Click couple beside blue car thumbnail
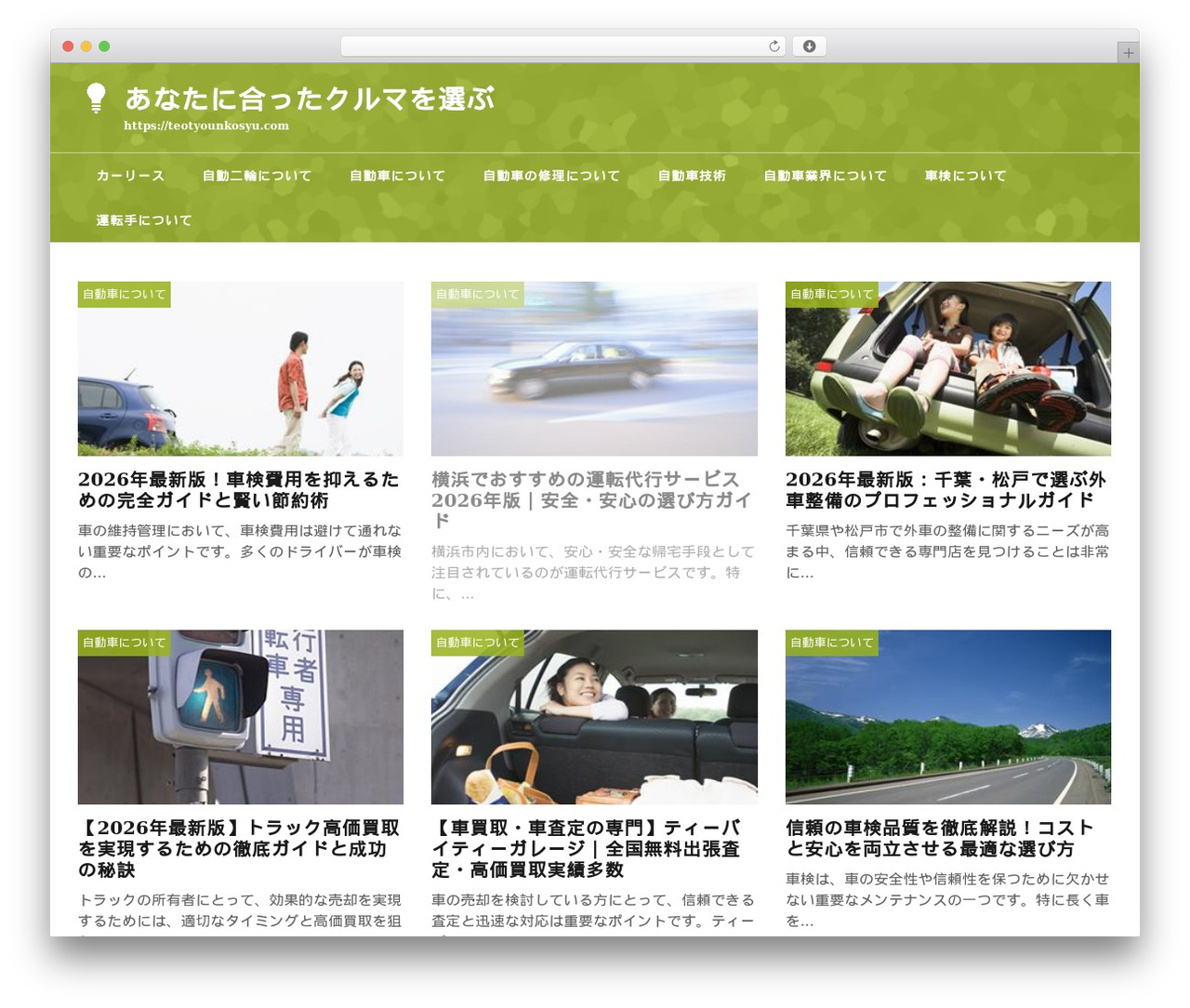1190x1008 pixels. [241, 368]
